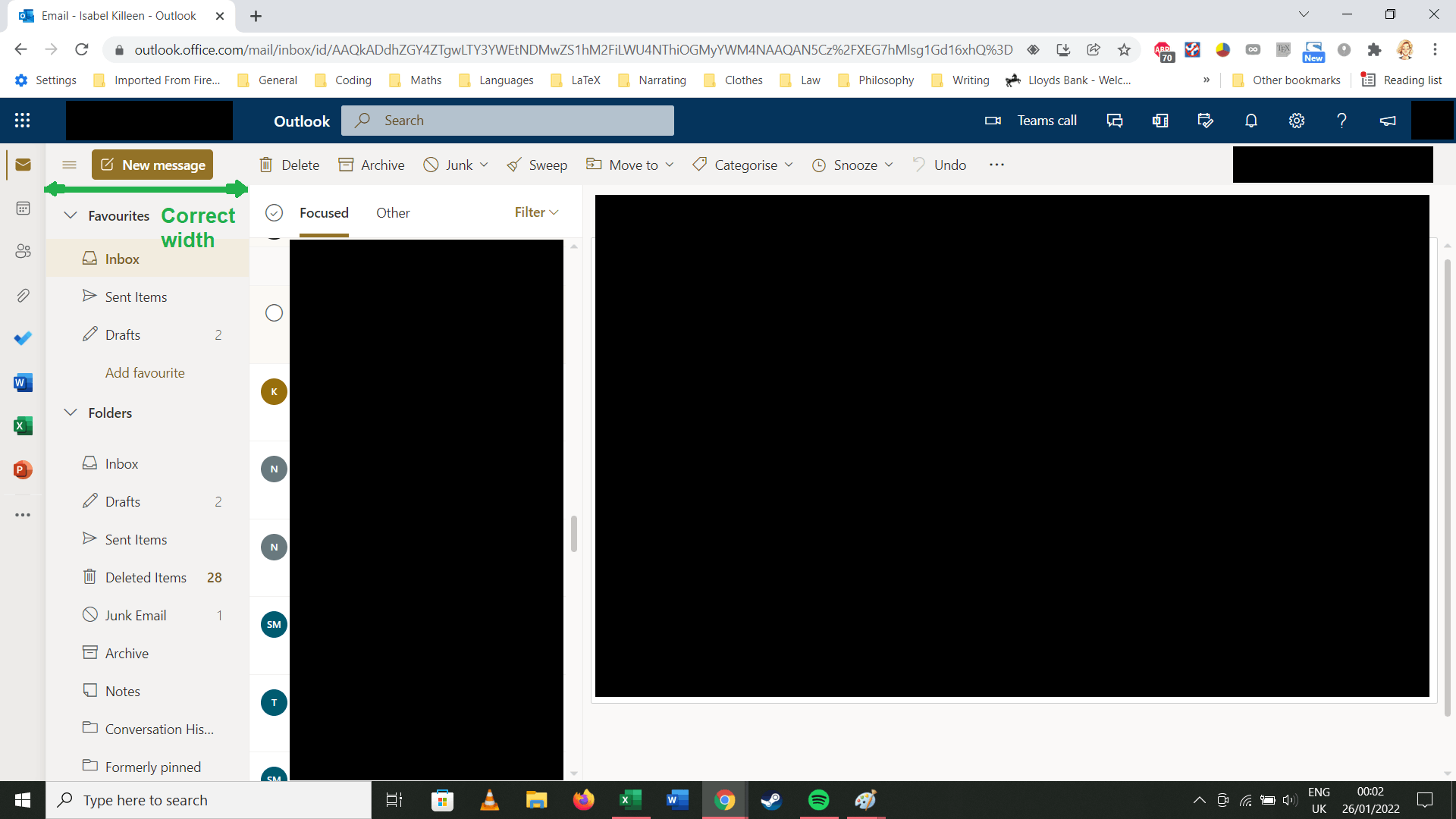
Task: Collapse the Favourites section
Action: 71,215
